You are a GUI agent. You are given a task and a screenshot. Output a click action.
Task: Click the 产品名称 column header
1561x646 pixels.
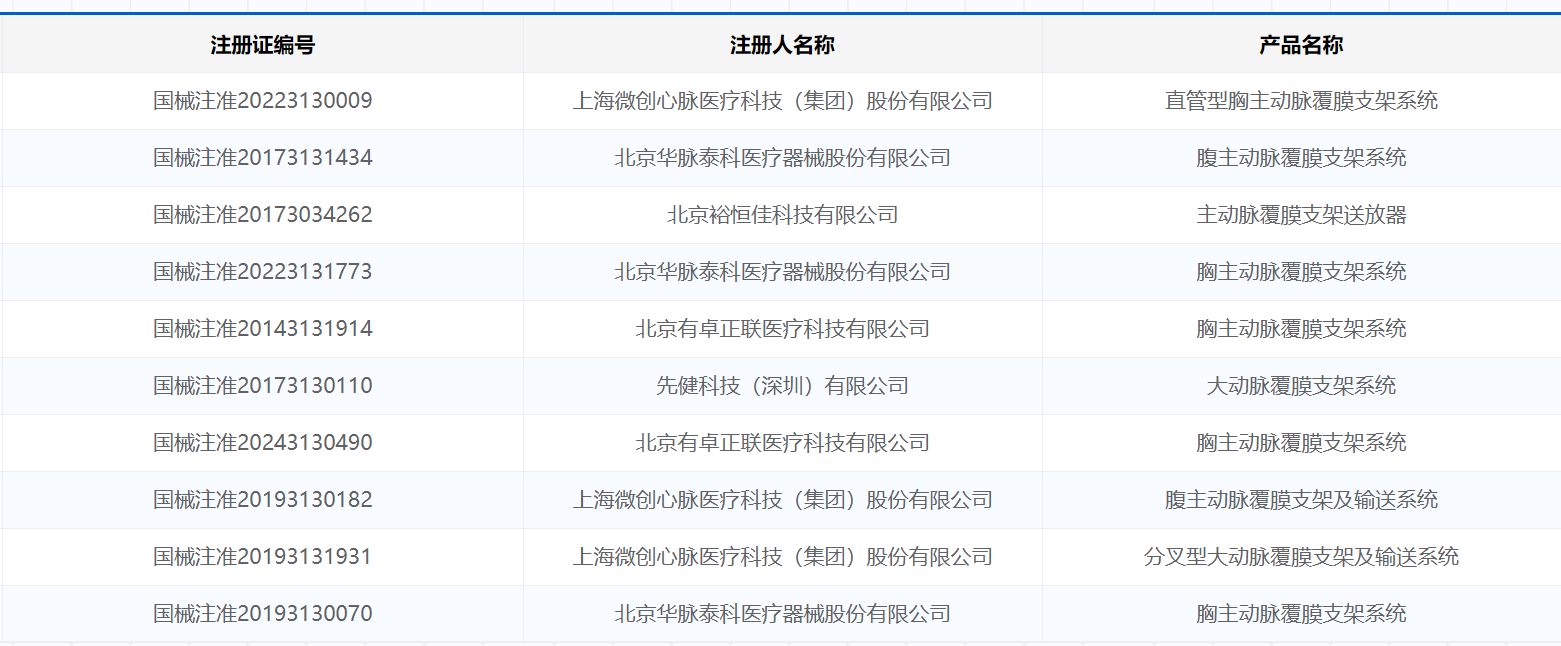tap(1300, 45)
